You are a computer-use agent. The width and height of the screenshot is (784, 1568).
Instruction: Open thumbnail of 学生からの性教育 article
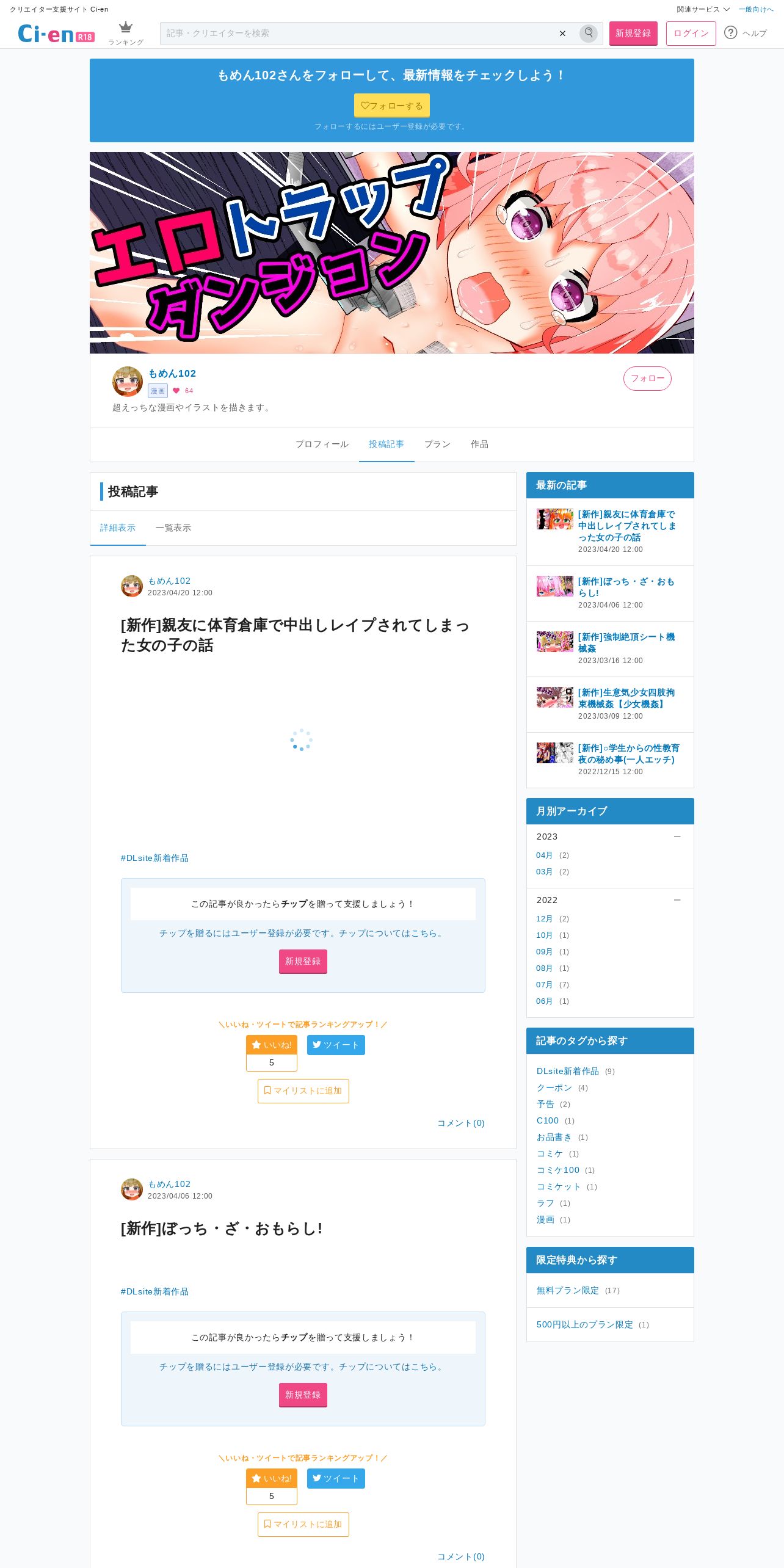click(555, 753)
